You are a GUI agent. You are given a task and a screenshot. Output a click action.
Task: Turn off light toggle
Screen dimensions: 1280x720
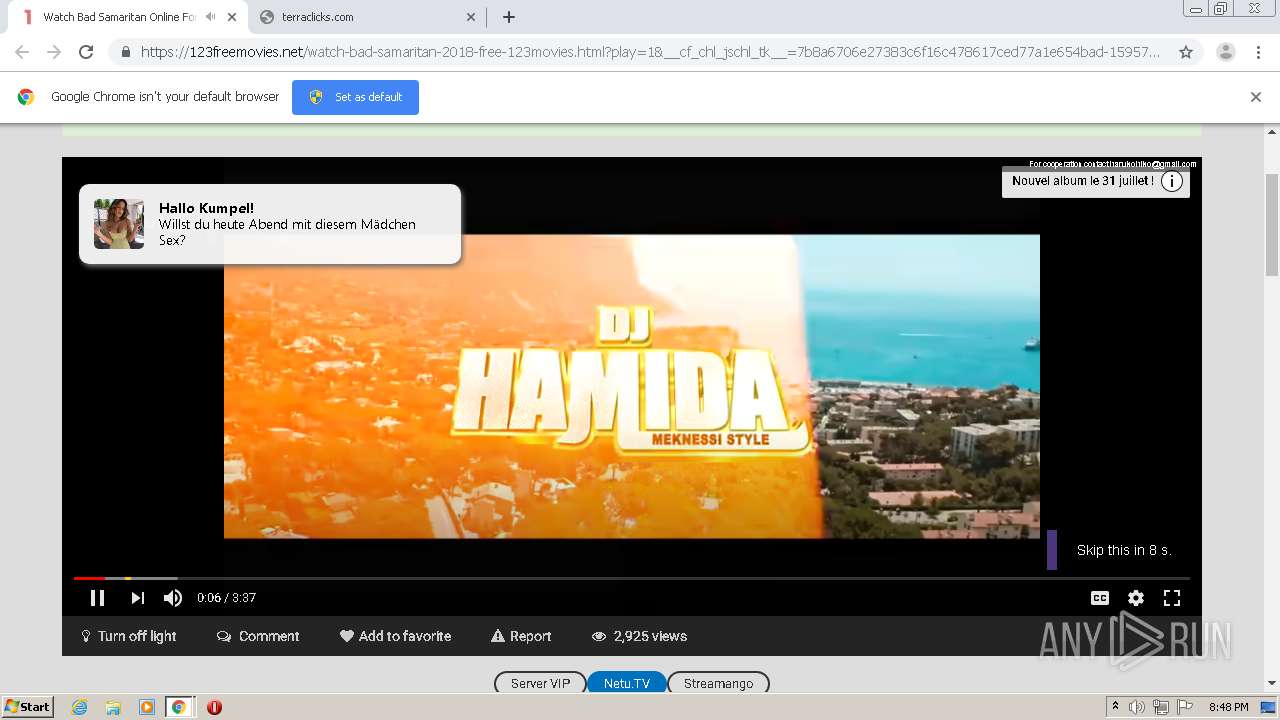pos(128,636)
